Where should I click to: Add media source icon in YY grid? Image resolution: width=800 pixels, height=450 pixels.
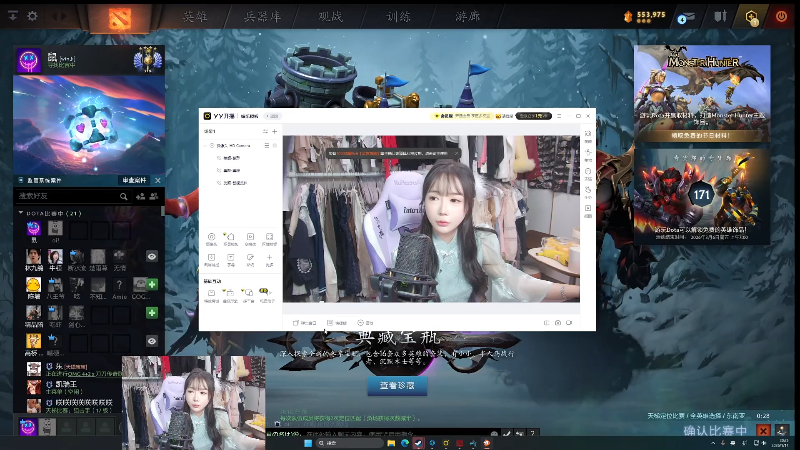point(250,239)
